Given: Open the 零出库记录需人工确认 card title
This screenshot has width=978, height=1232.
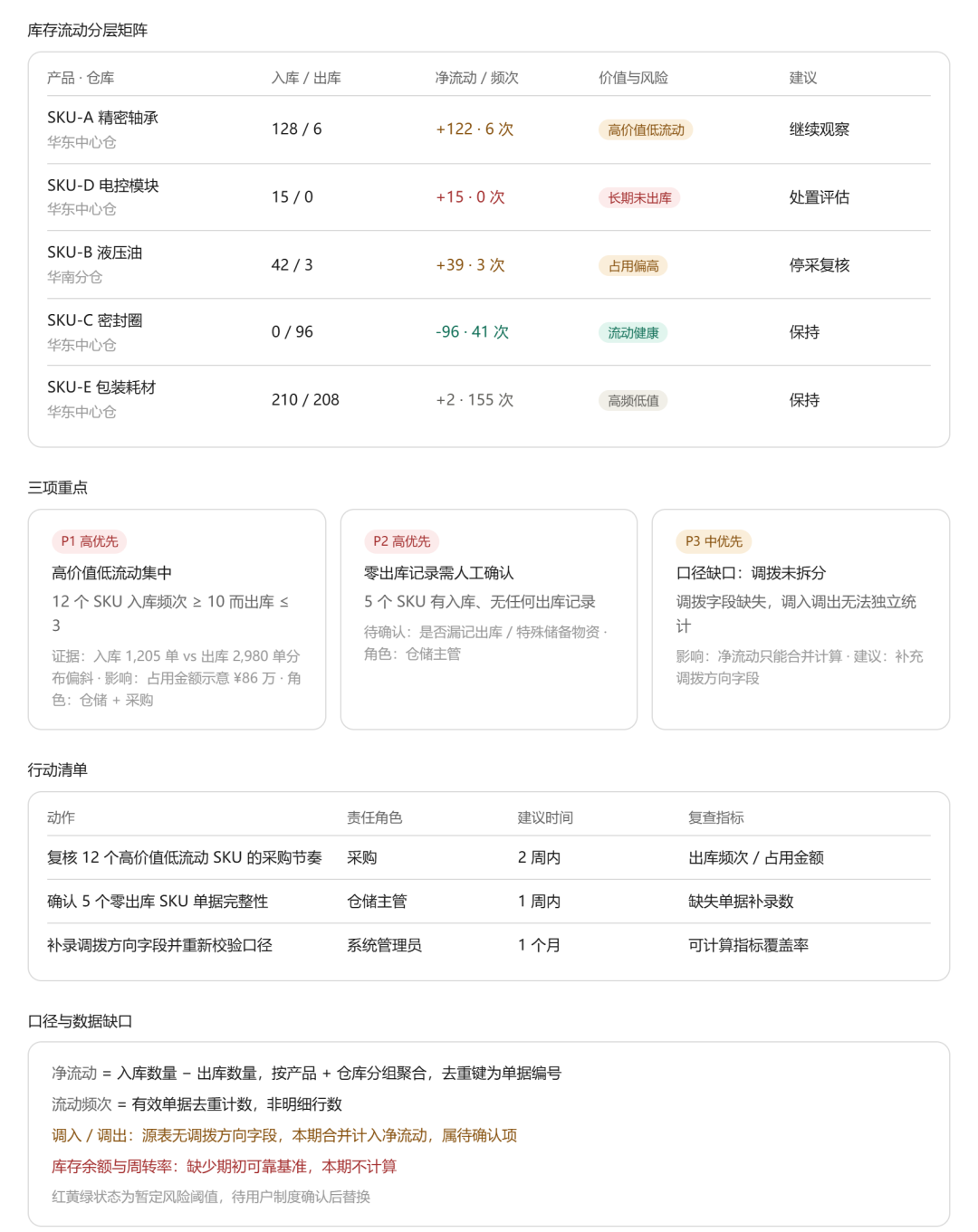Looking at the screenshot, I should click(439, 573).
